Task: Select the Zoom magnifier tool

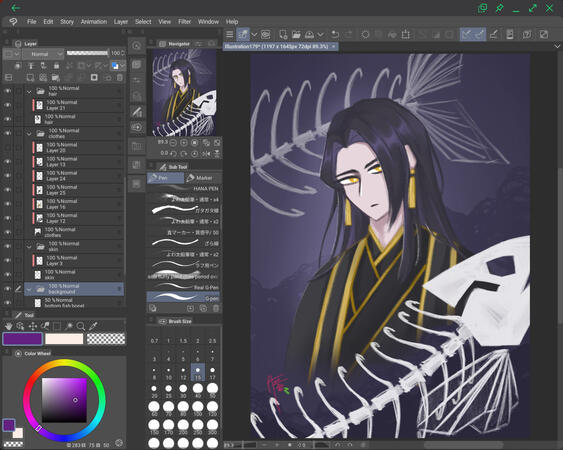Action: click(81, 326)
